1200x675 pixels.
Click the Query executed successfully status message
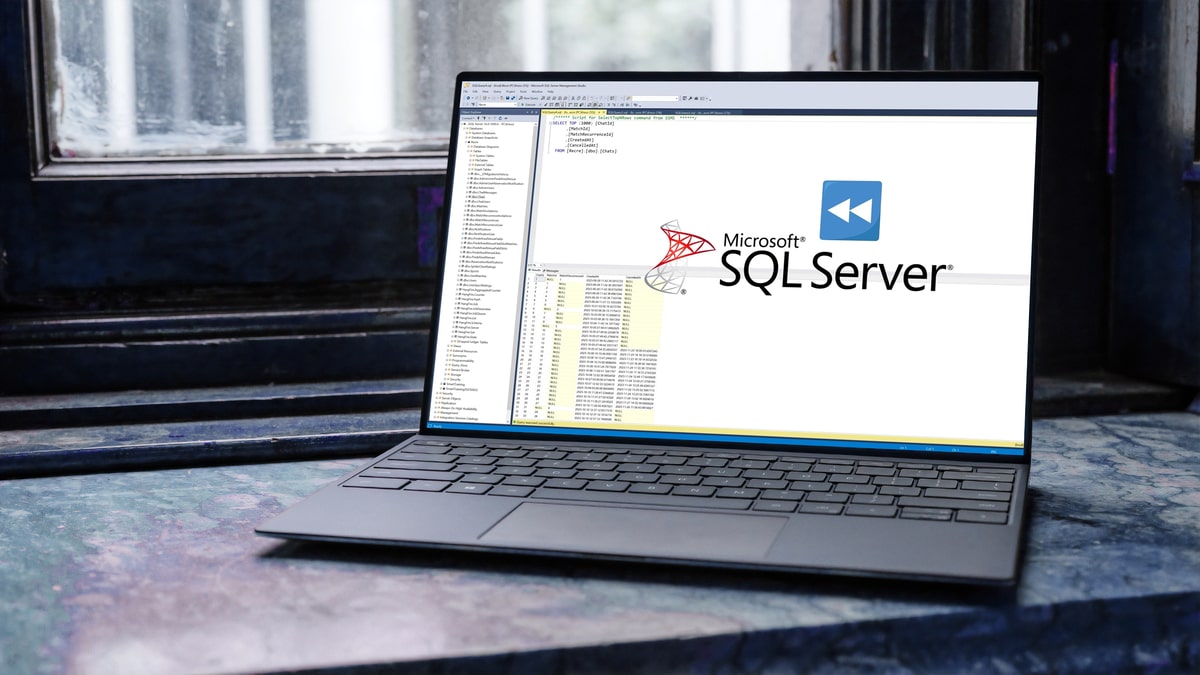[x=535, y=423]
